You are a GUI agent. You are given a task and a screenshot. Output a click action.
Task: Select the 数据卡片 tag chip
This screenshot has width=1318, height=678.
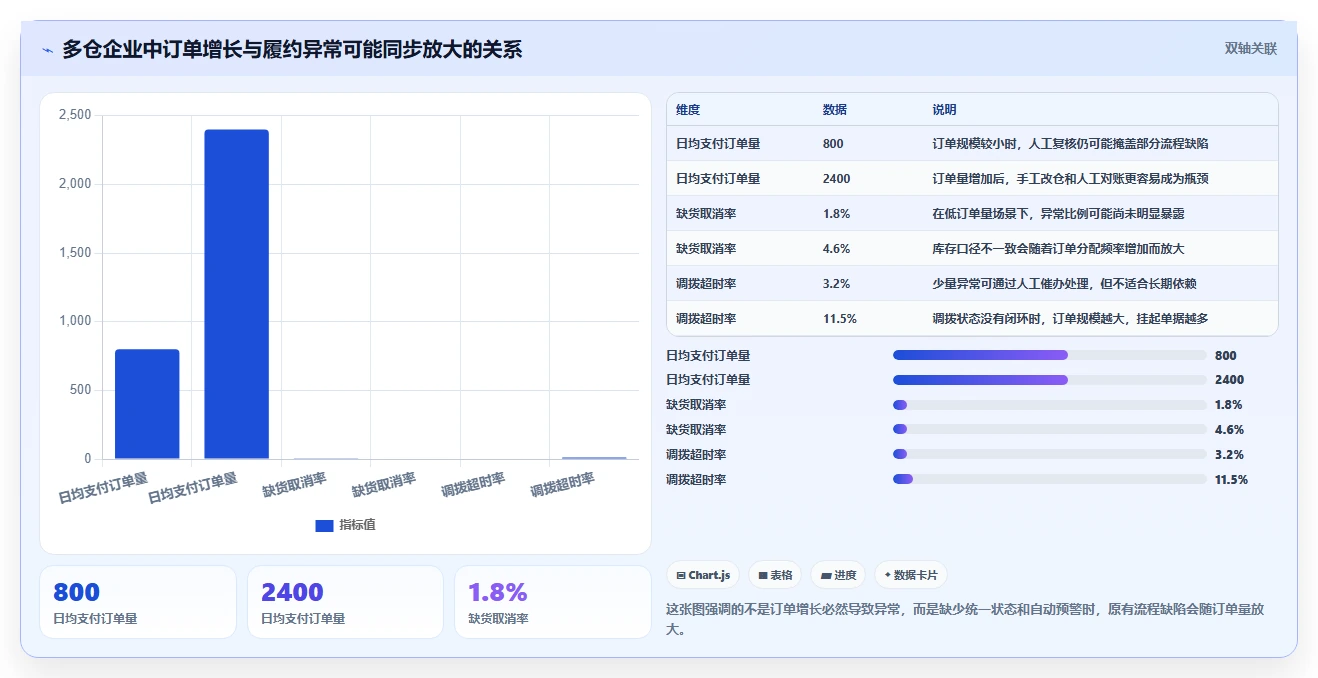click(910, 575)
